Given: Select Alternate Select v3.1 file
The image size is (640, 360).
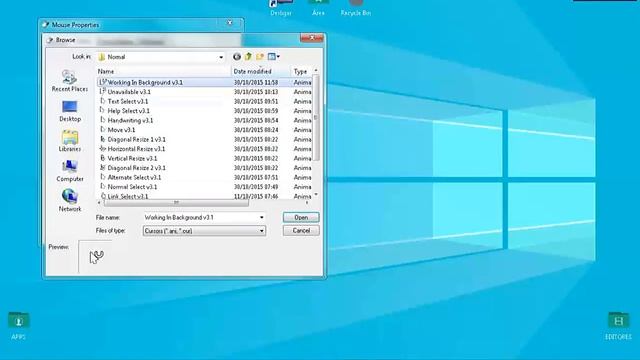Looking at the screenshot, I should tap(134, 178).
